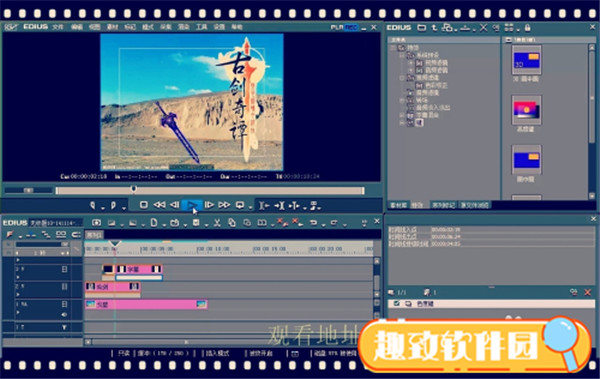The width and height of the screenshot is (600, 379).
Task: Click the new sequence document icon
Action: tap(153, 222)
